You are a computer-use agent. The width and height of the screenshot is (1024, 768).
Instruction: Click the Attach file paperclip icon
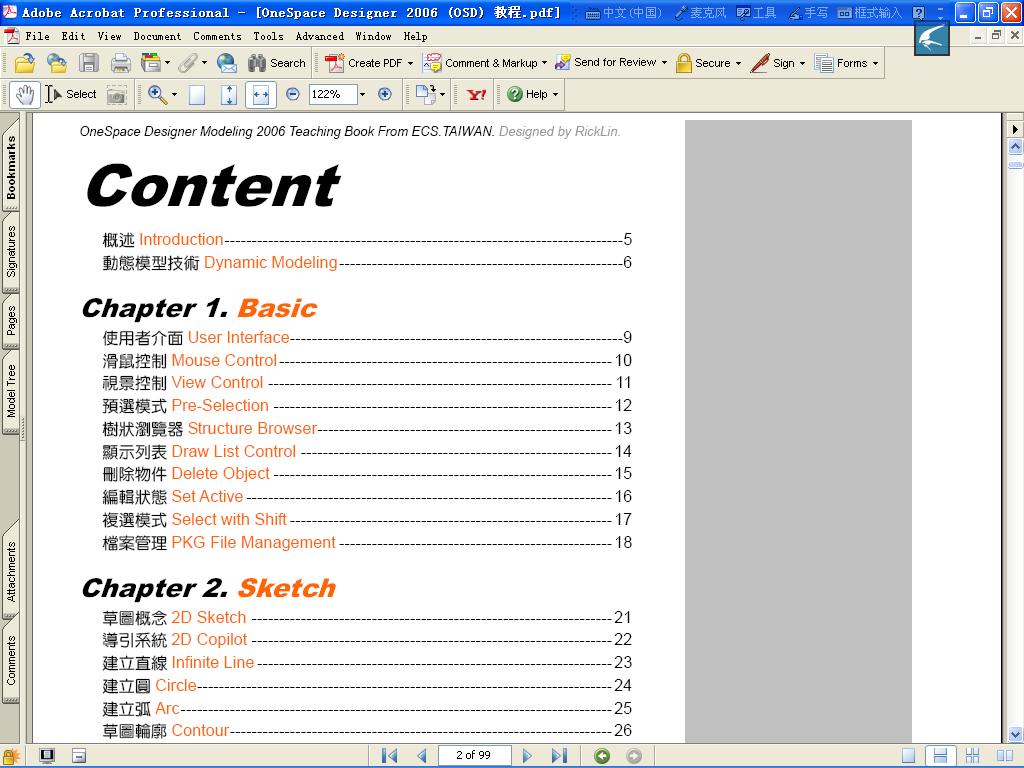(187, 63)
